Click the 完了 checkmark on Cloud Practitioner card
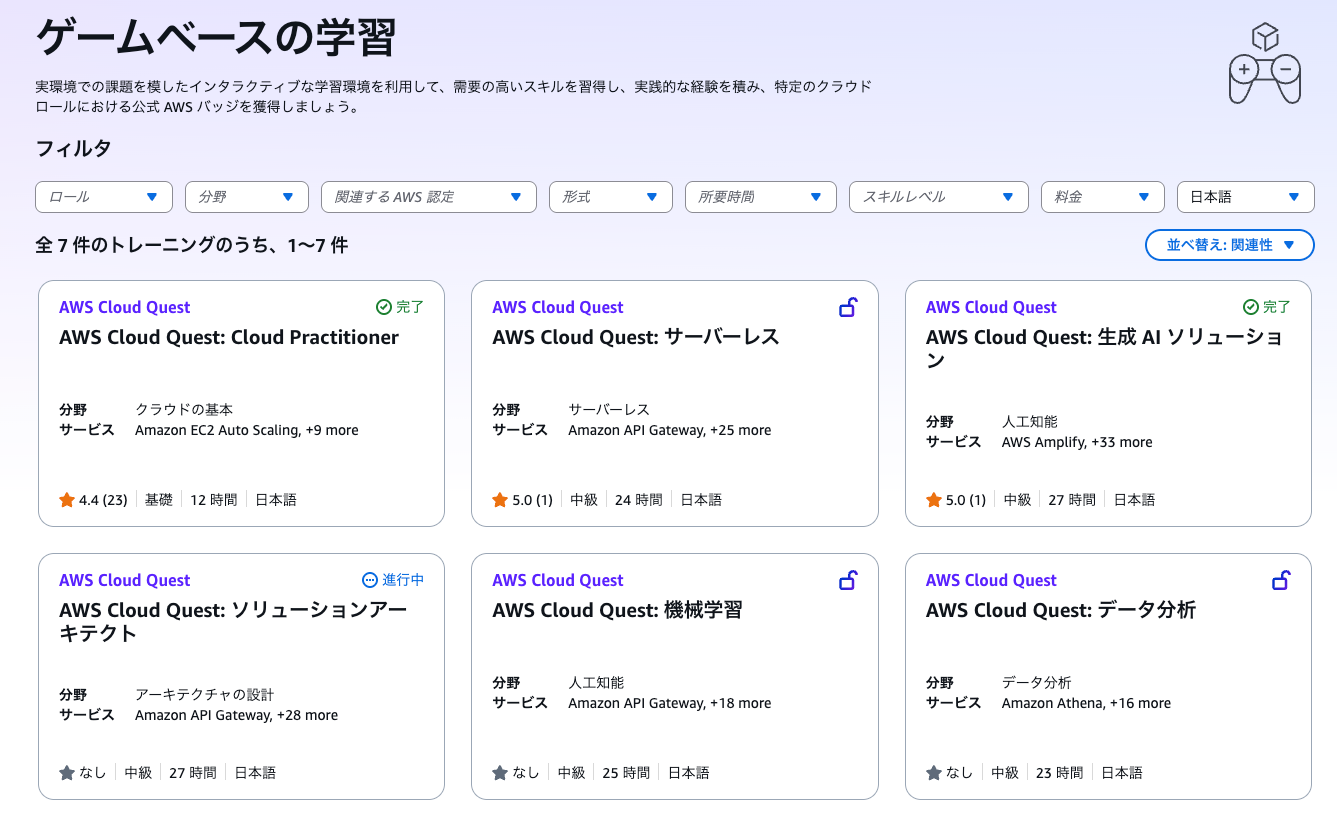 [x=383, y=307]
